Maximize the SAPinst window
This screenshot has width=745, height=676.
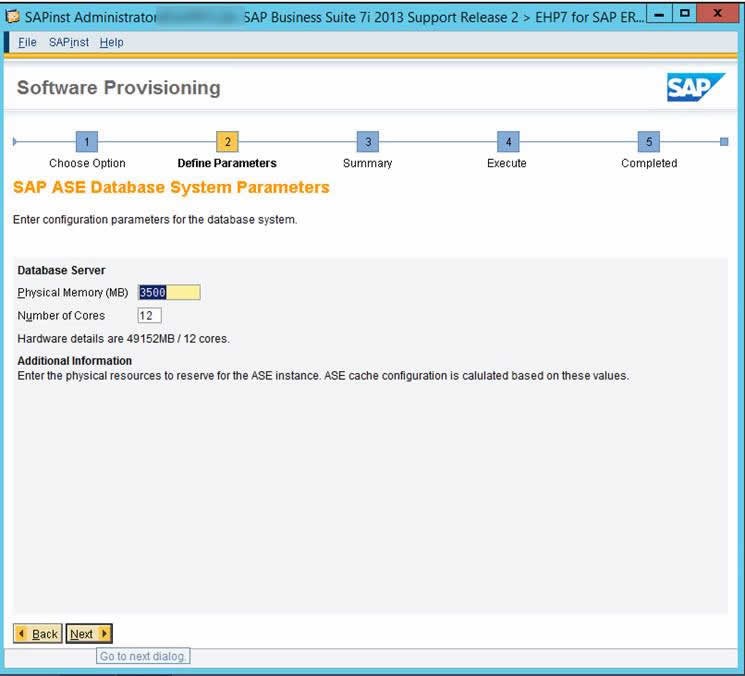pyautogui.click(x=685, y=14)
